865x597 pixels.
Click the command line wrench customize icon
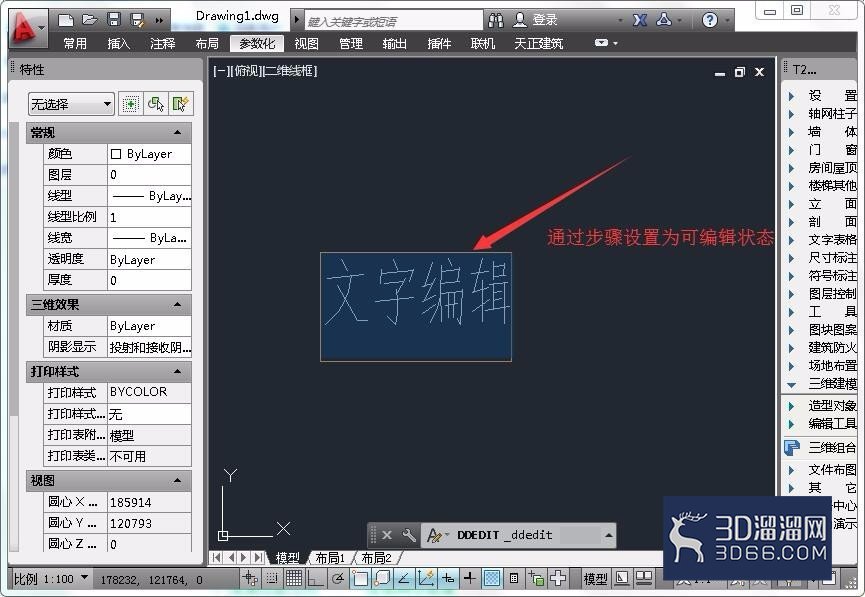[x=409, y=535]
